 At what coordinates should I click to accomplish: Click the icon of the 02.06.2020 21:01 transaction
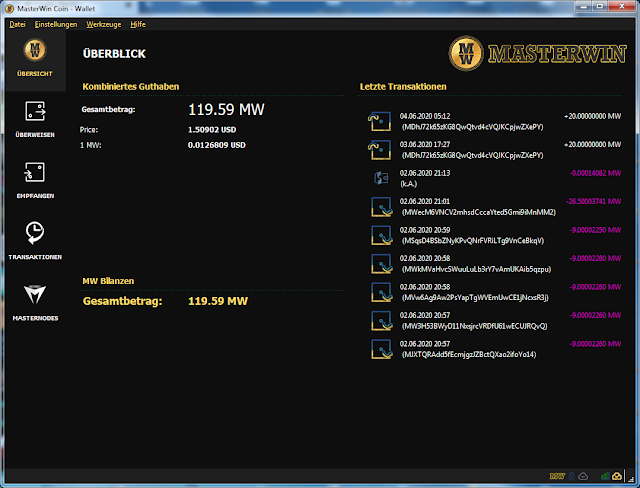[x=382, y=207]
